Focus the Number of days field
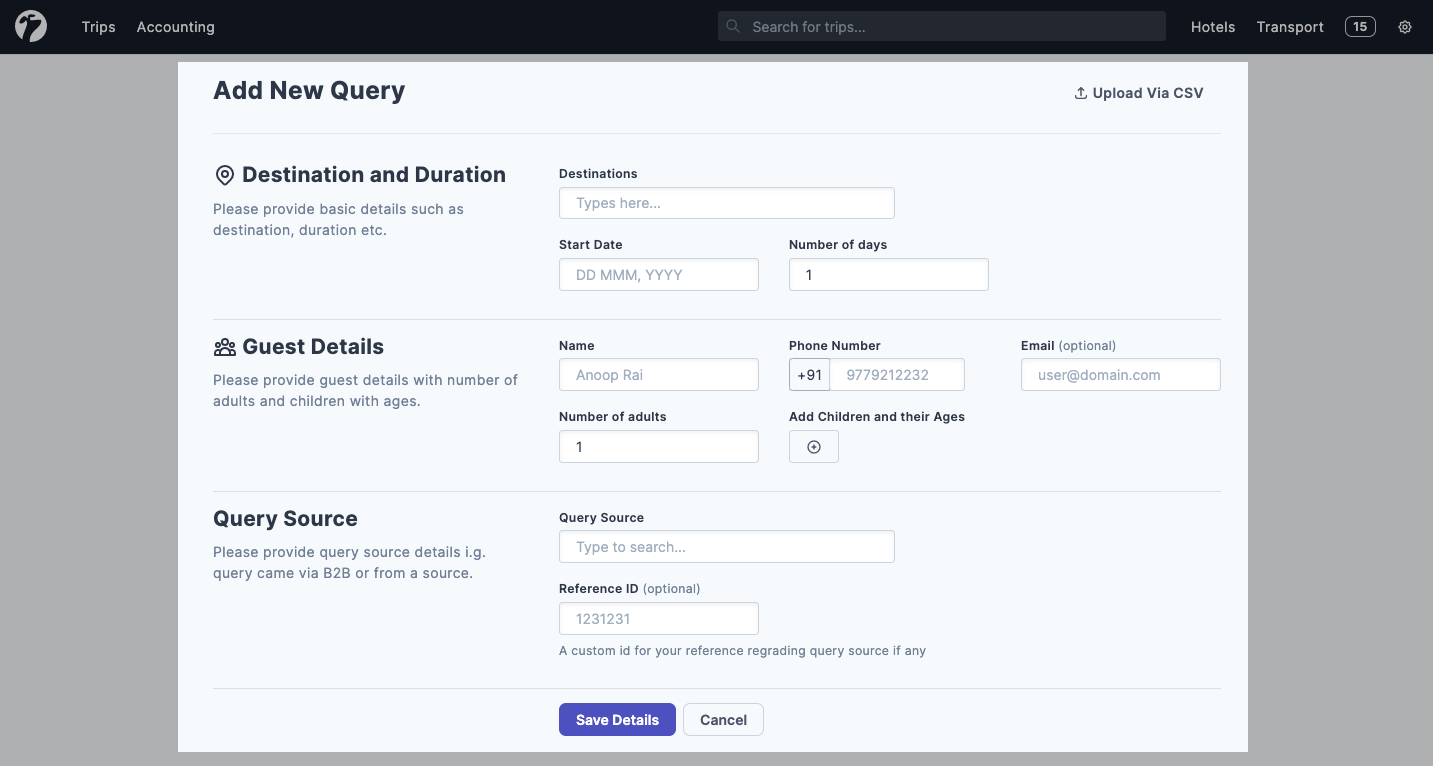1433x766 pixels. [888, 275]
